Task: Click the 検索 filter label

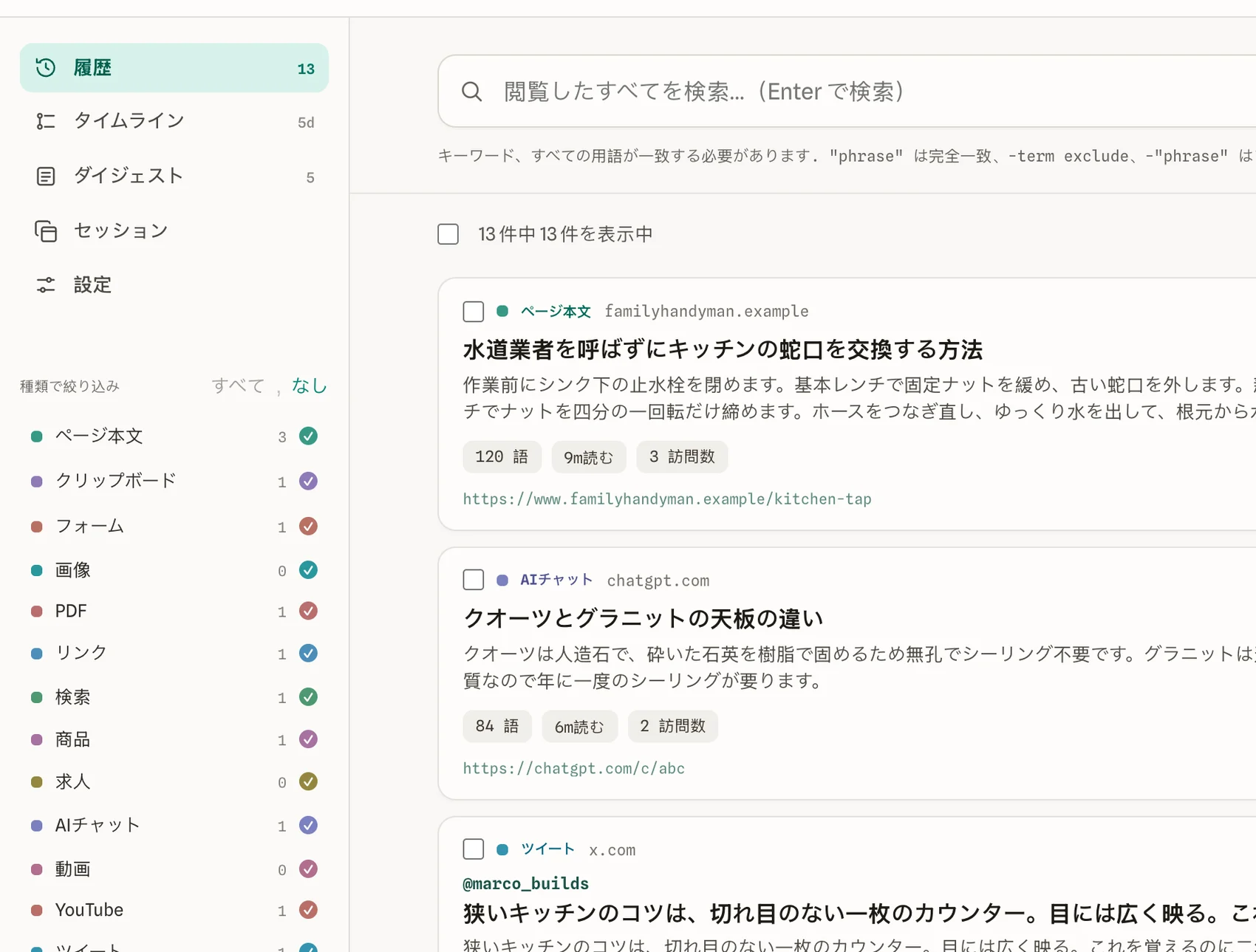Action: pos(73,697)
